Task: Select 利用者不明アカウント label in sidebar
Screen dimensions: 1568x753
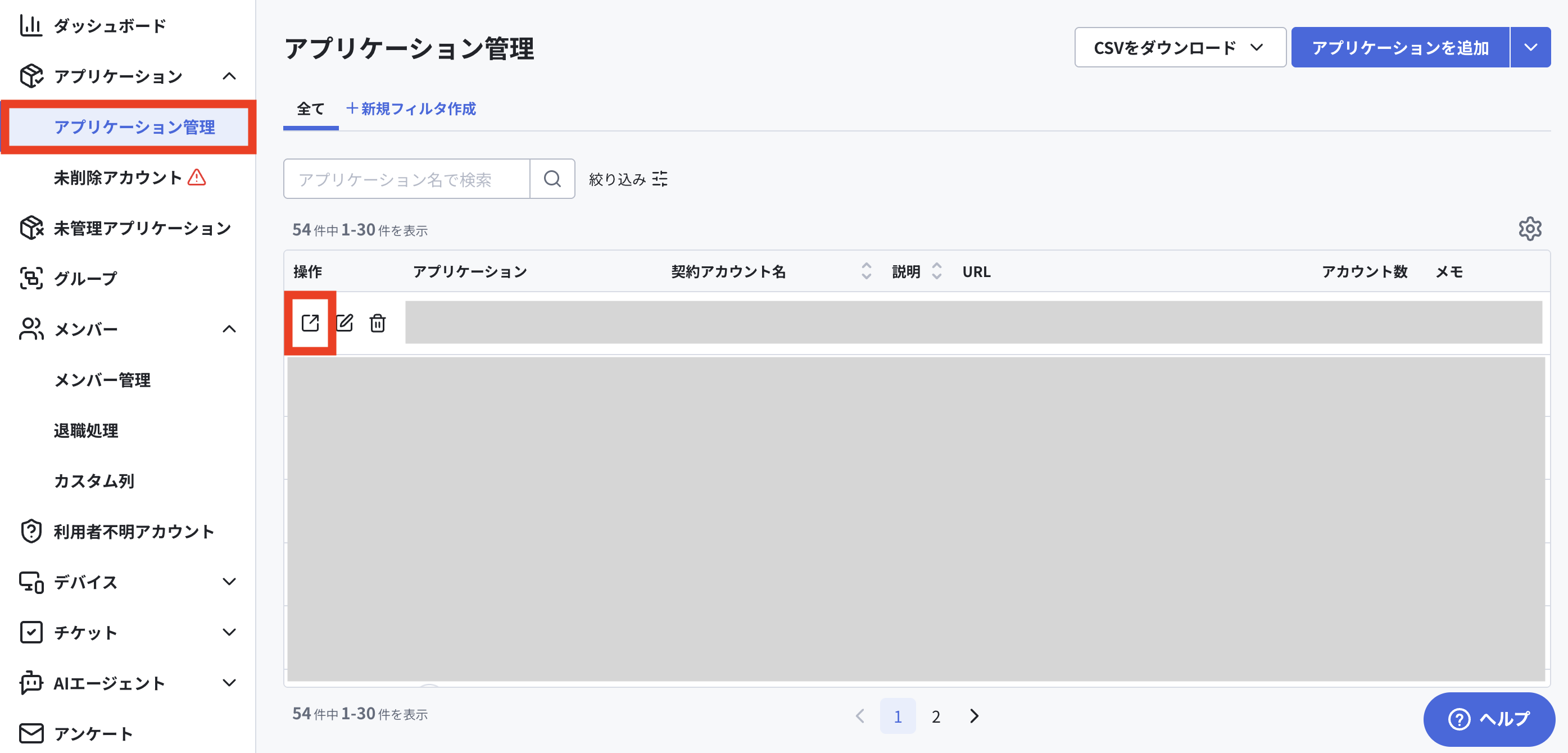Action: click(134, 531)
